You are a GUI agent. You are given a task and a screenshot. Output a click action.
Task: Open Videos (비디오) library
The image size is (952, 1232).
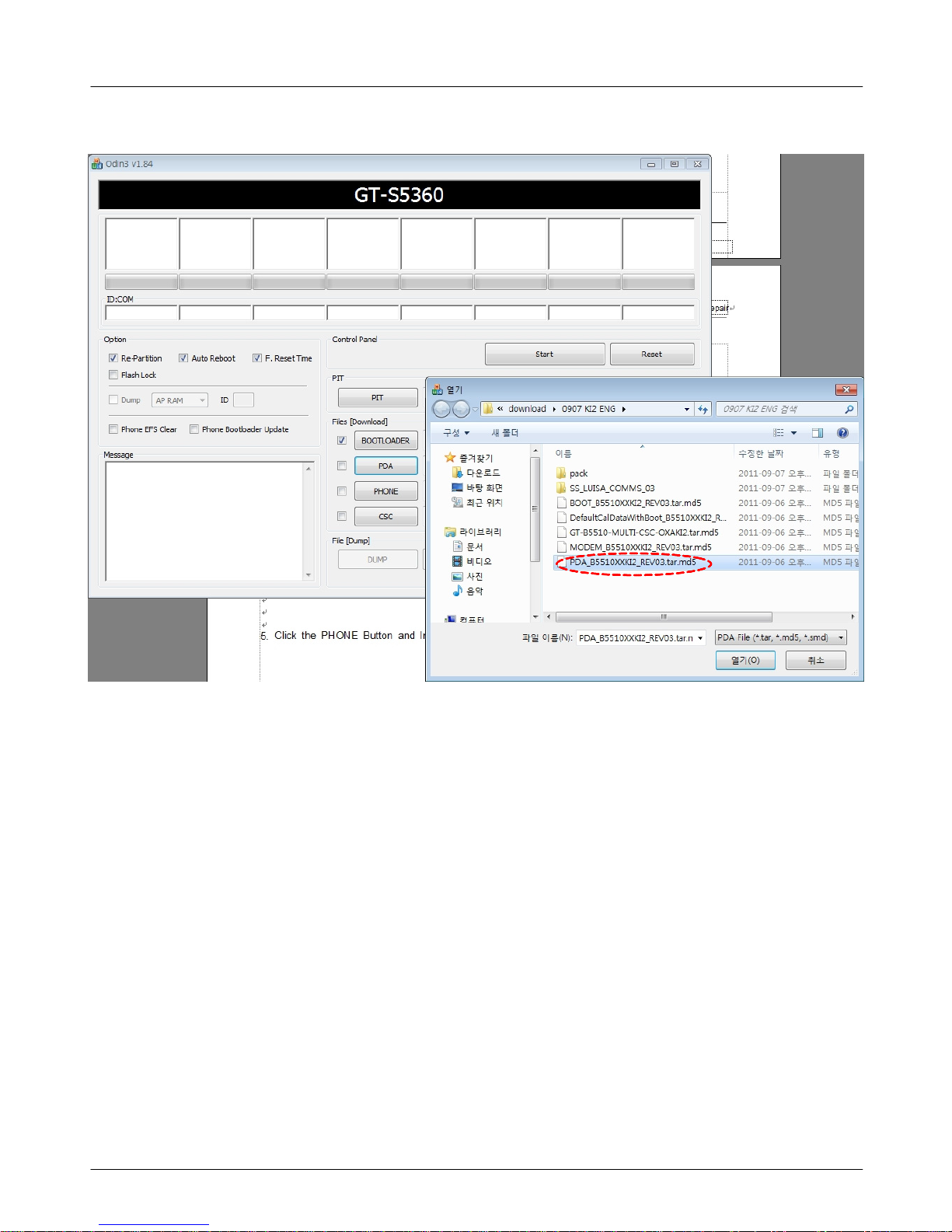coord(472,561)
